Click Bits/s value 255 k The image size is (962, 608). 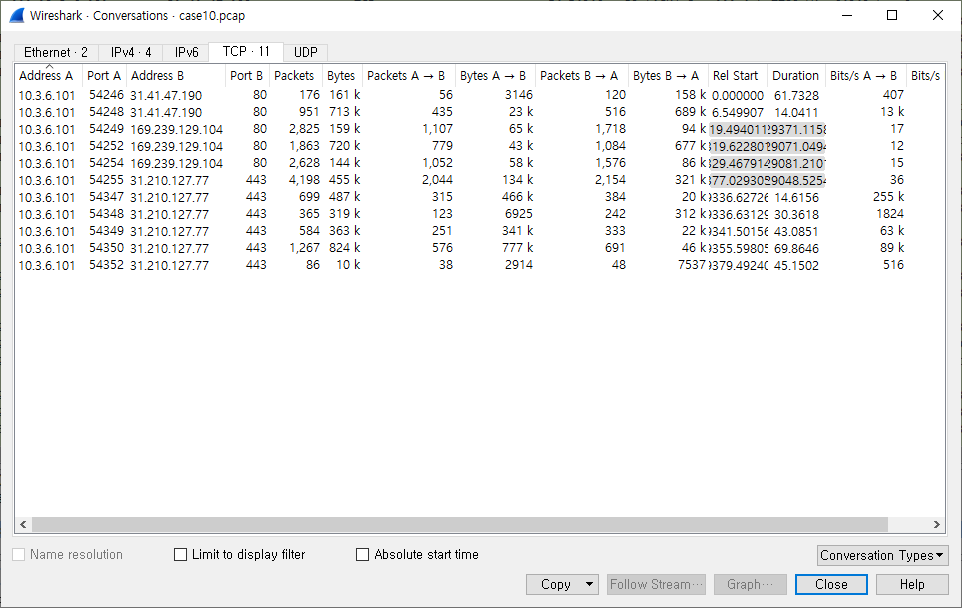click(888, 197)
